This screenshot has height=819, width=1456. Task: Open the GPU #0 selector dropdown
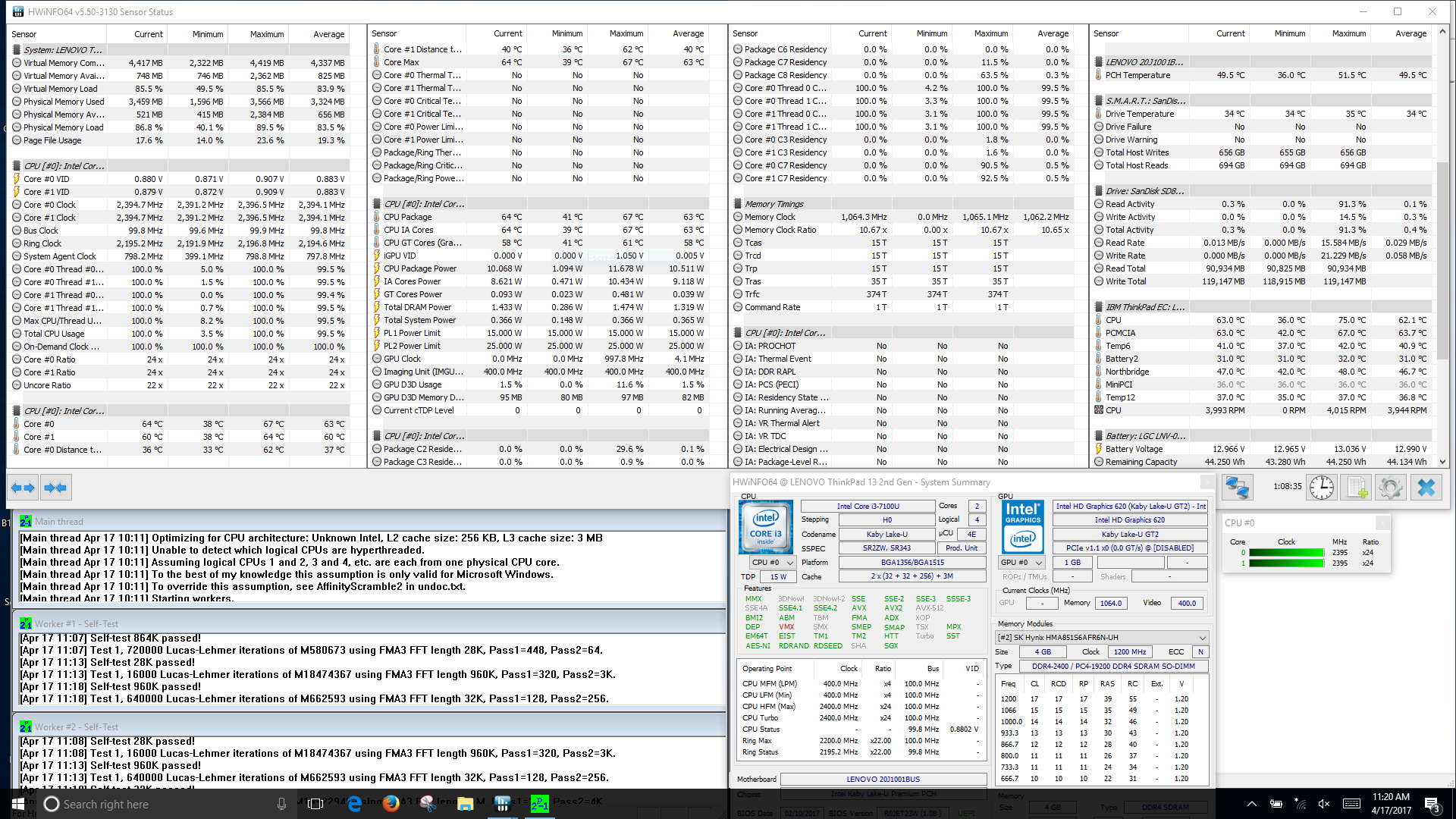pos(1021,563)
